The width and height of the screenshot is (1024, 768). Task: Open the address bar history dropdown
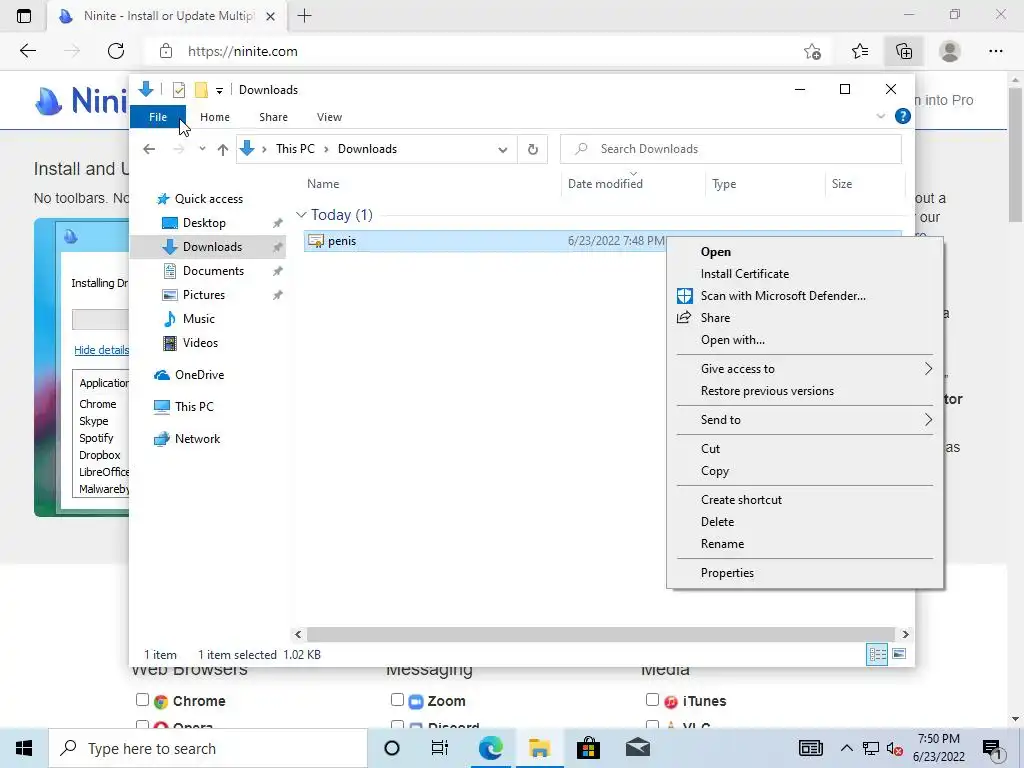coord(502,150)
